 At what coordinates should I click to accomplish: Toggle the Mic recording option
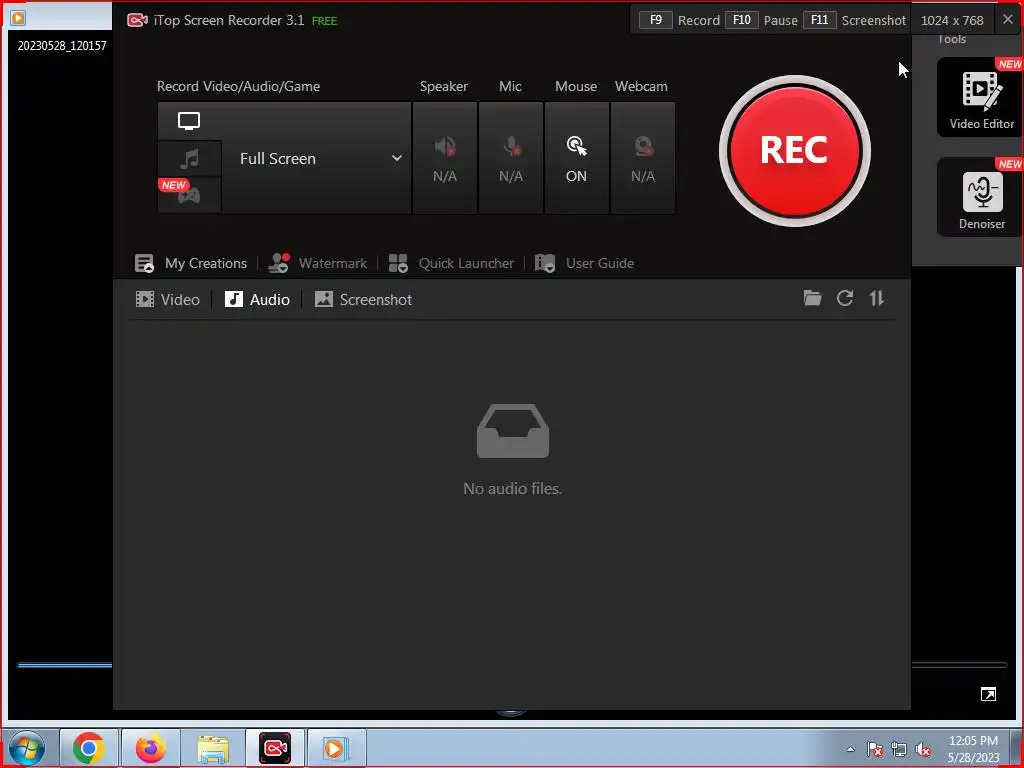[x=511, y=158]
